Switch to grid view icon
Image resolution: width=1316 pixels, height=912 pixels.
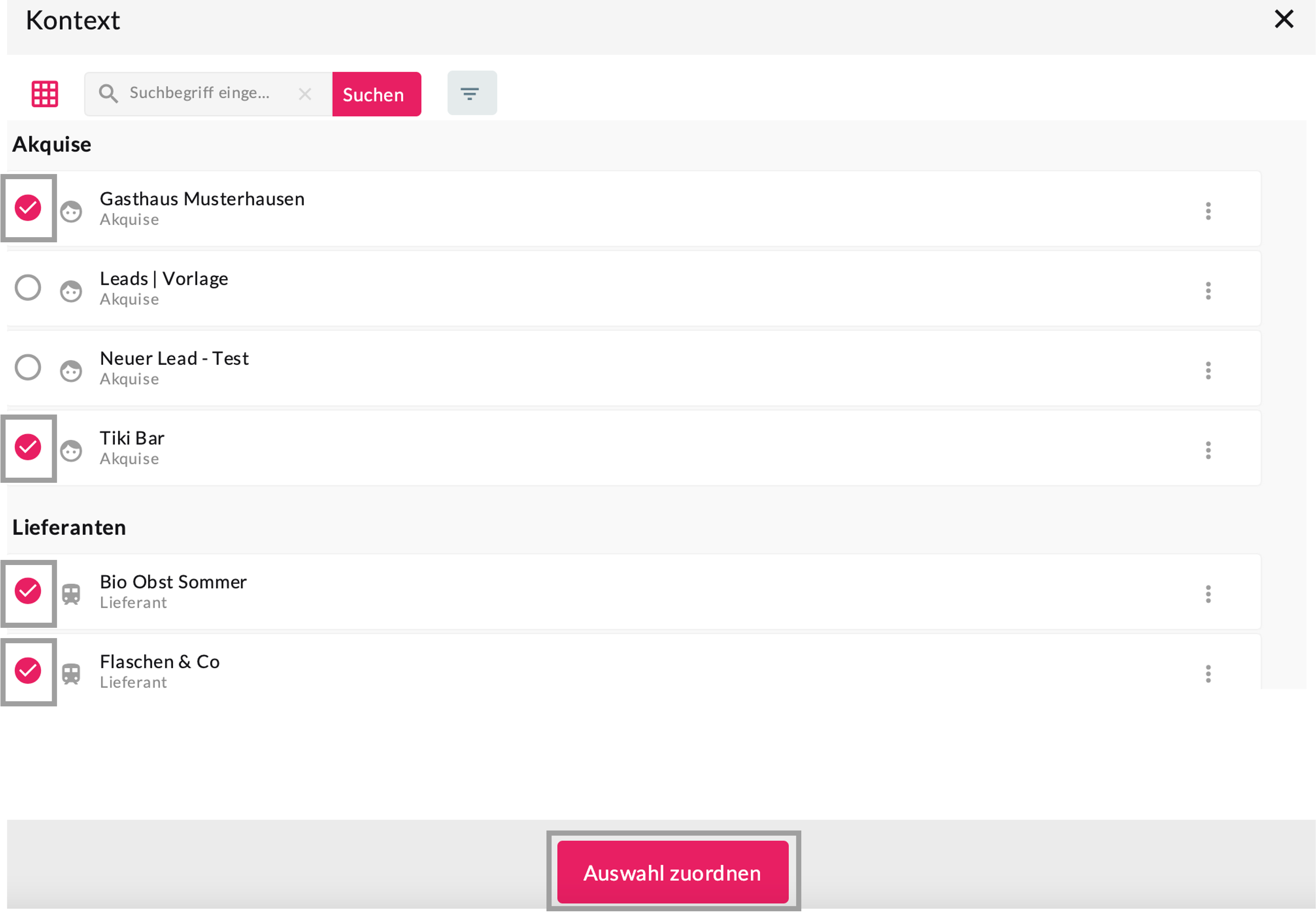click(x=44, y=94)
